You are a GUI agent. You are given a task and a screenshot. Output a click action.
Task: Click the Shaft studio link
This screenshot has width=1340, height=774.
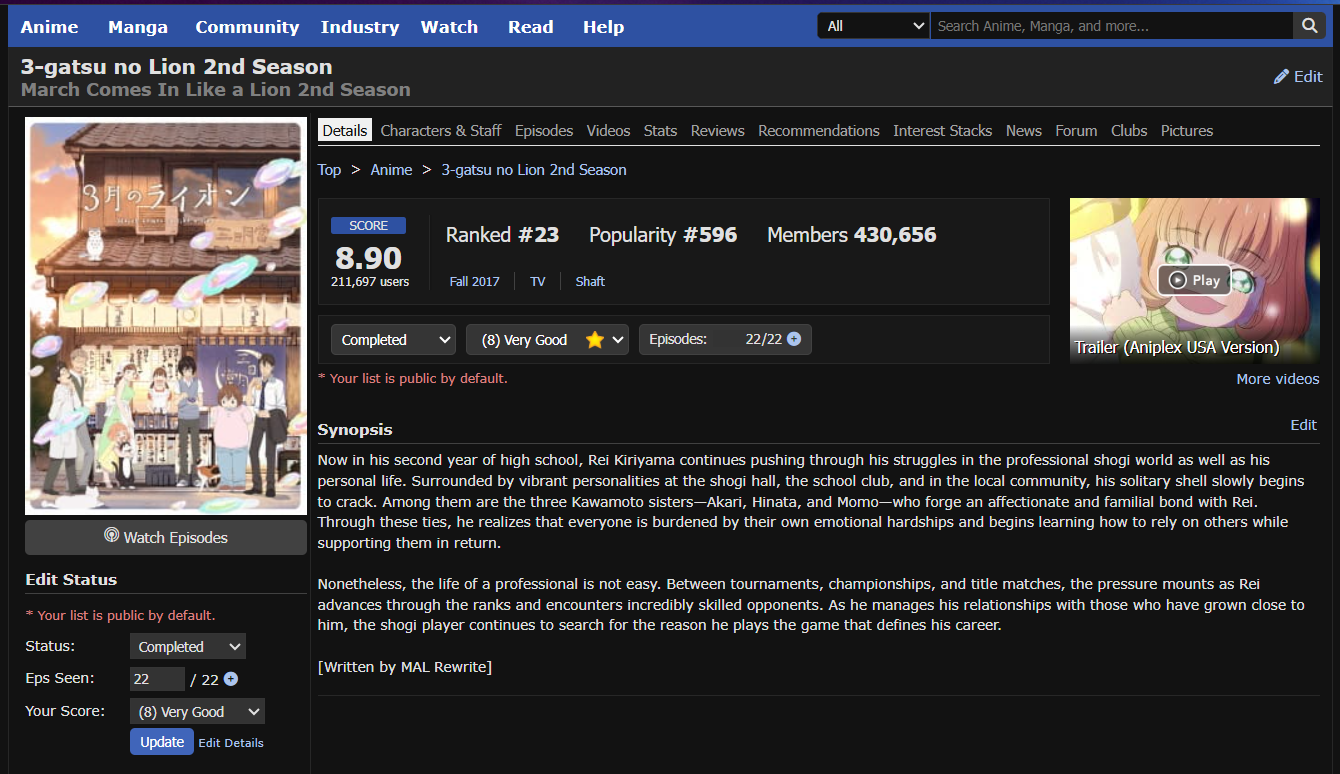pyautogui.click(x=590, y=282)
